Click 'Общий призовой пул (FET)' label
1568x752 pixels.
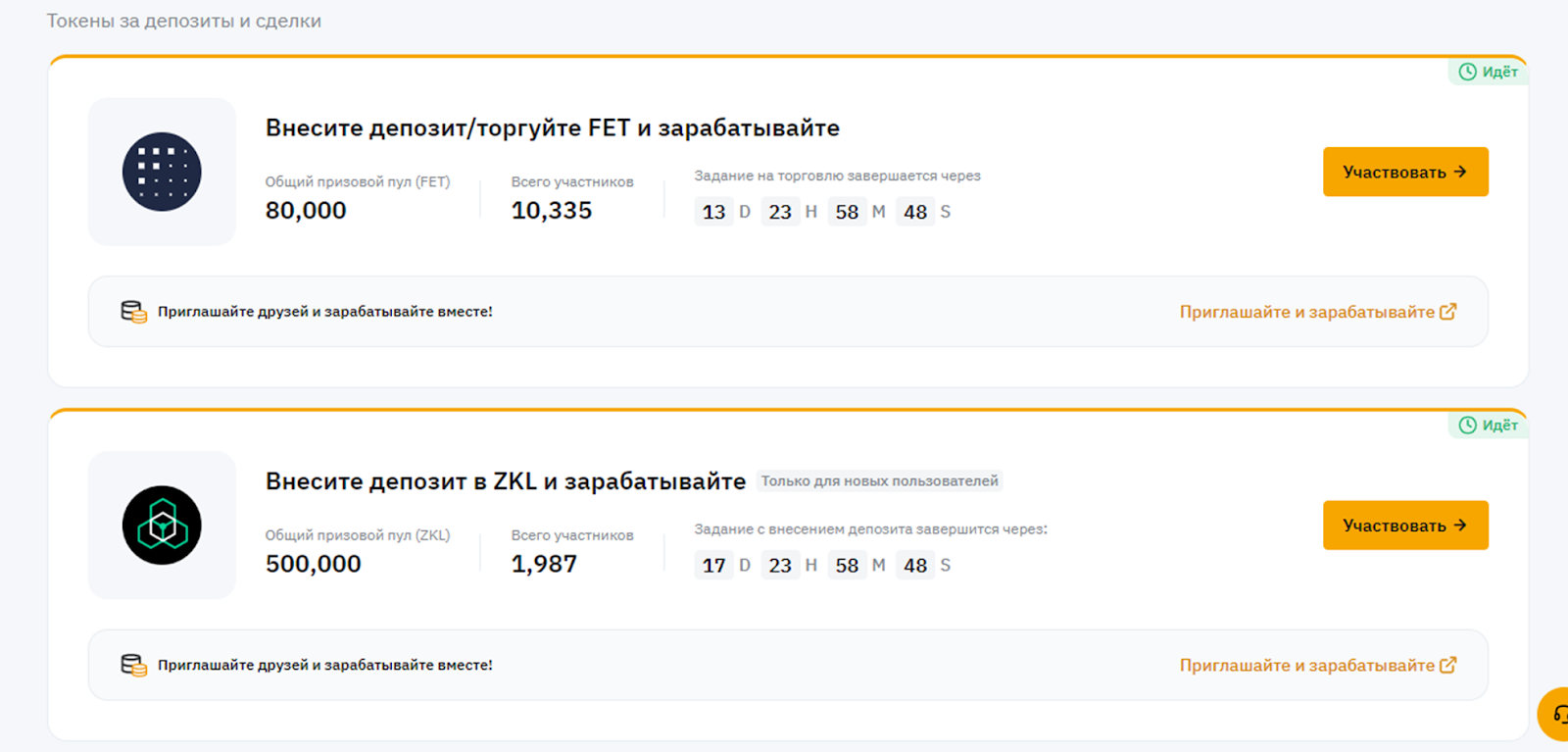pyautogui.click(x=358, y=181)
